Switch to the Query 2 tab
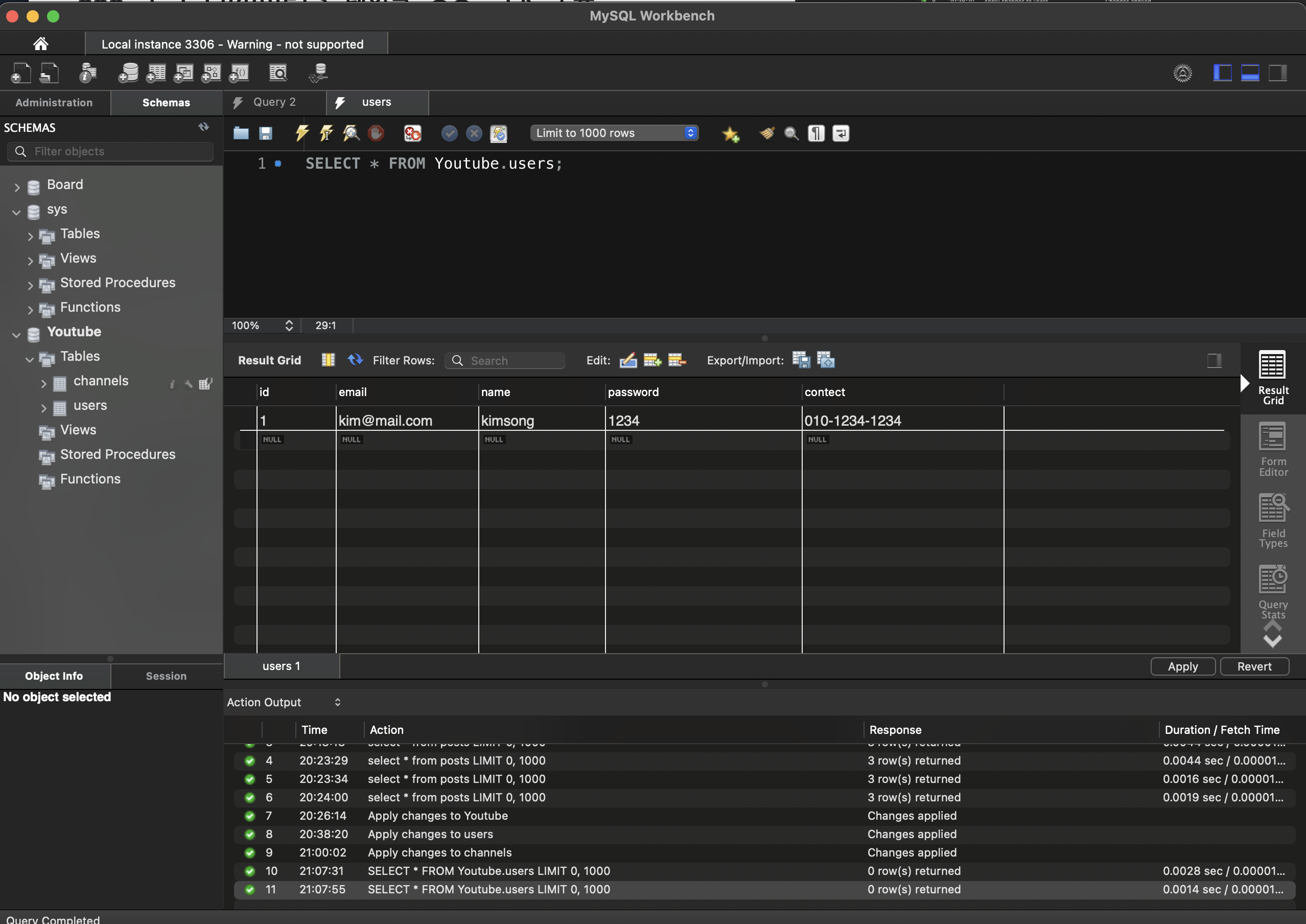The image size is (1306, 924). coord(274,102)
